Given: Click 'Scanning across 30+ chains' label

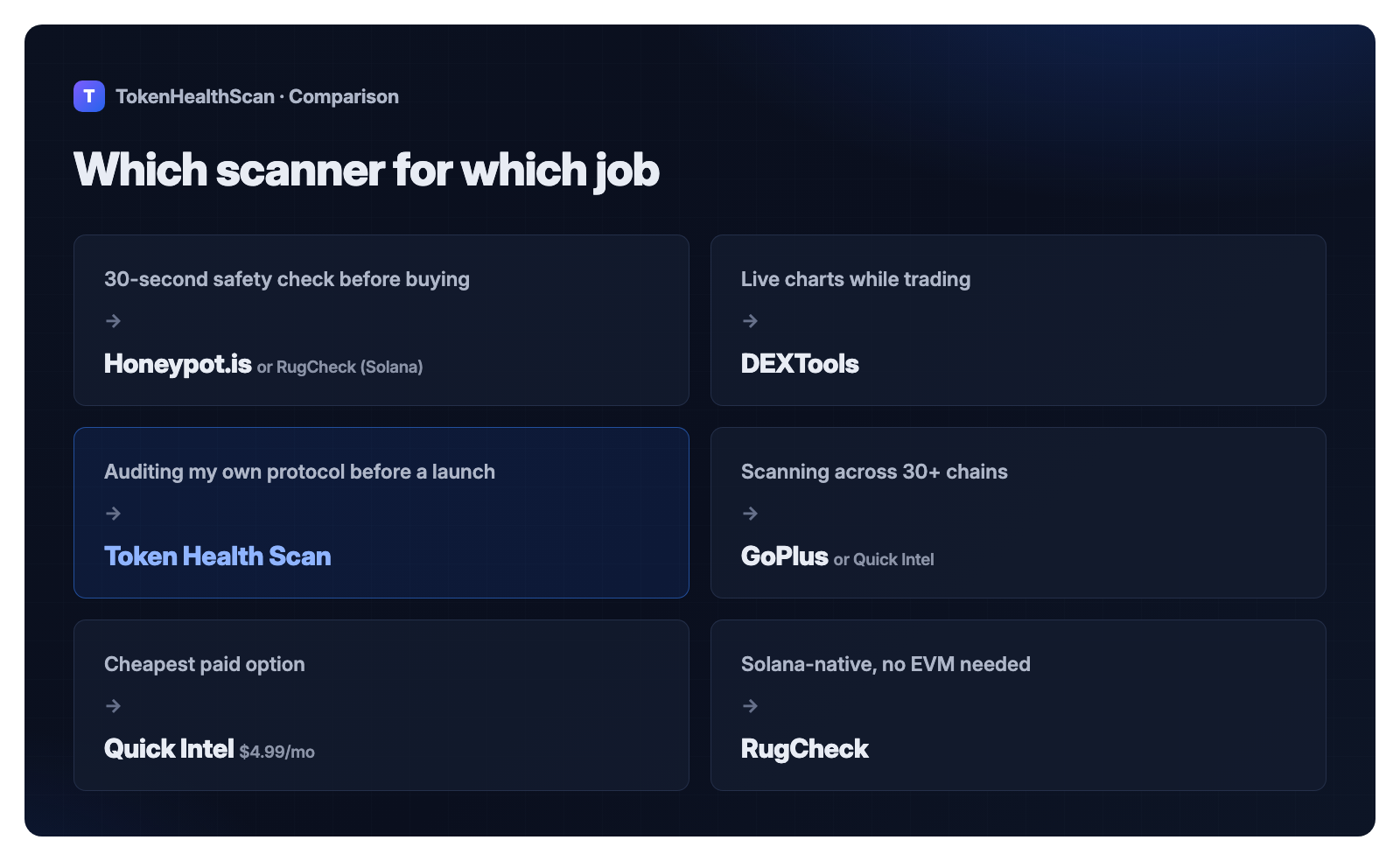Looking at the screenshot, I should coord(874,472).
